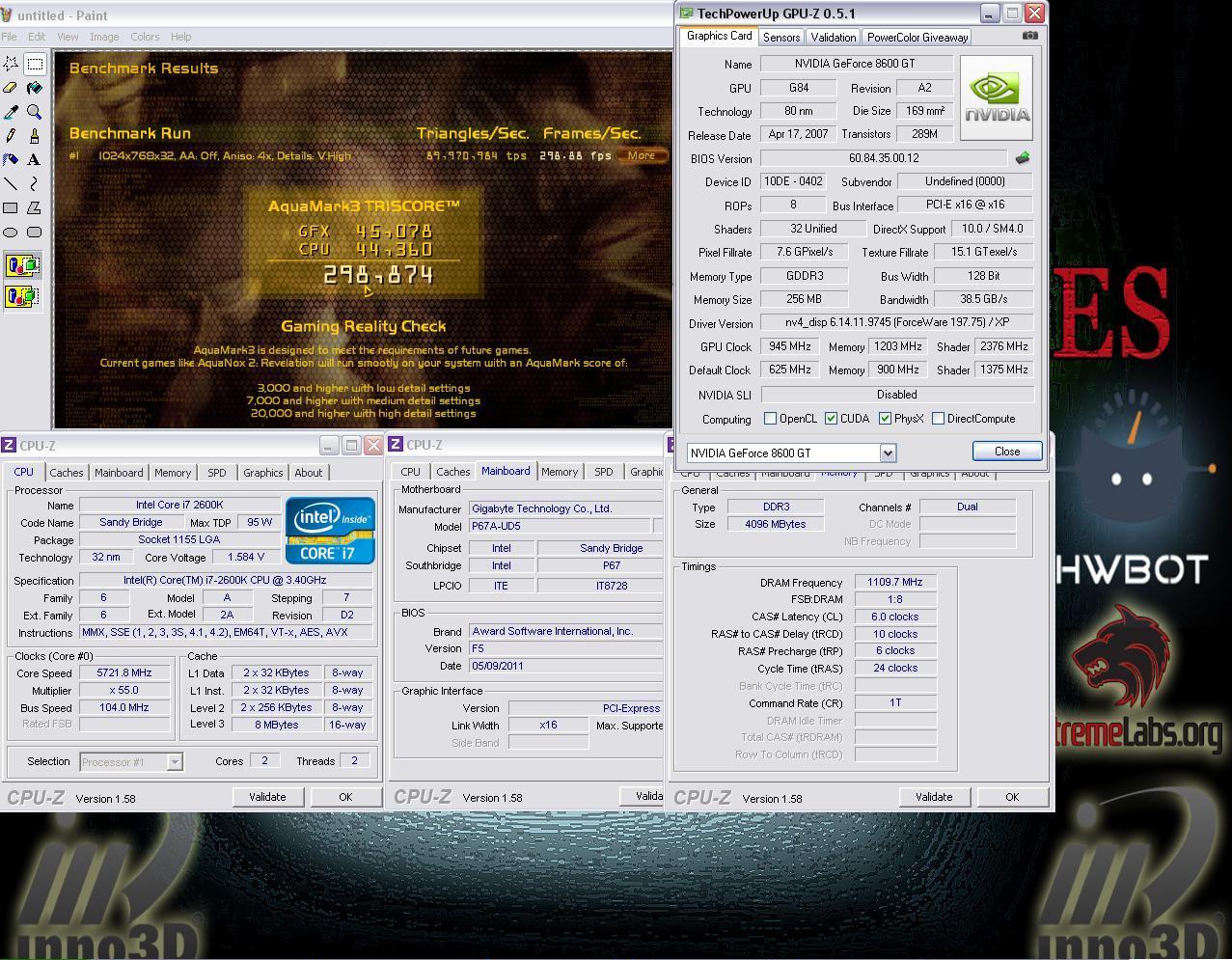Choose the opaque selection mode option

click(22, 265)
